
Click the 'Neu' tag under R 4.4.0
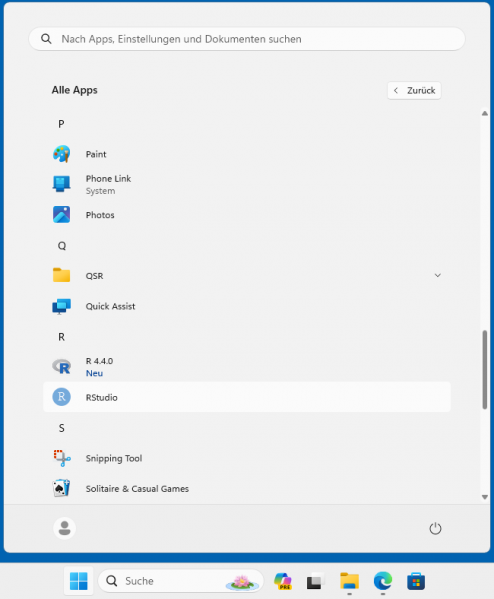(x=94, y=373)
